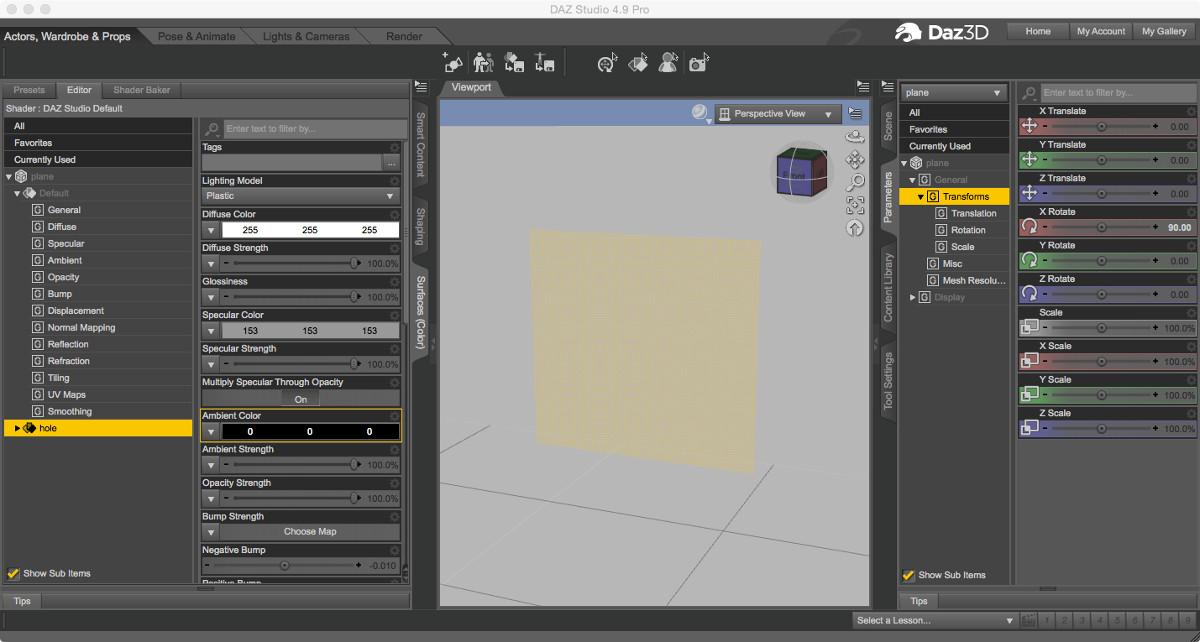Click the Tips tab in Surfaces pane

point(21,601)
